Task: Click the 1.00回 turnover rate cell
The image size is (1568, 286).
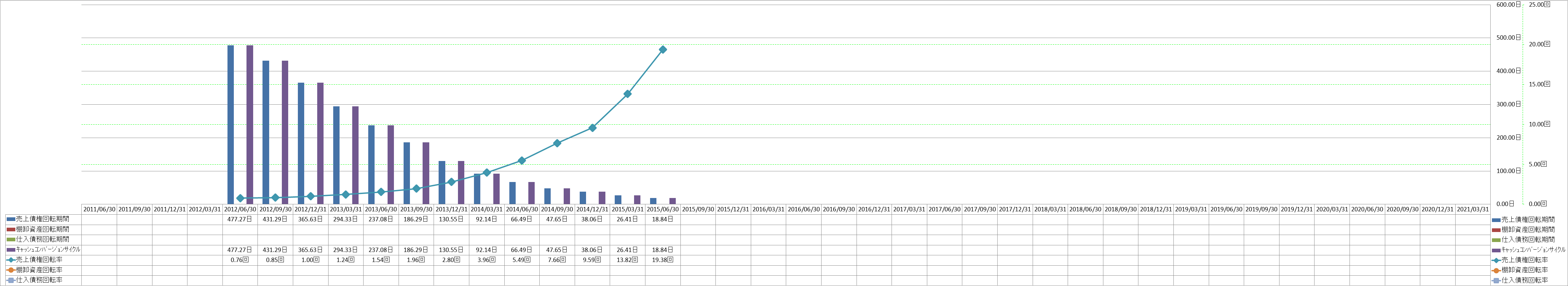Action: pyautogui.click(x=311, y=260)
